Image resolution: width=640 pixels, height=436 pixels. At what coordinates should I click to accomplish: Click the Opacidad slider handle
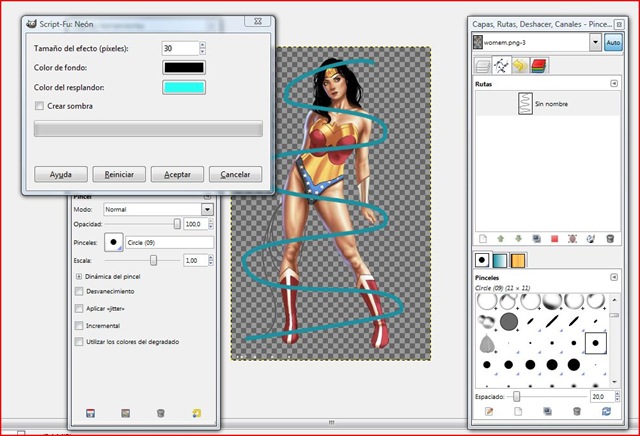pyautogui.click(x=177, y=224)
